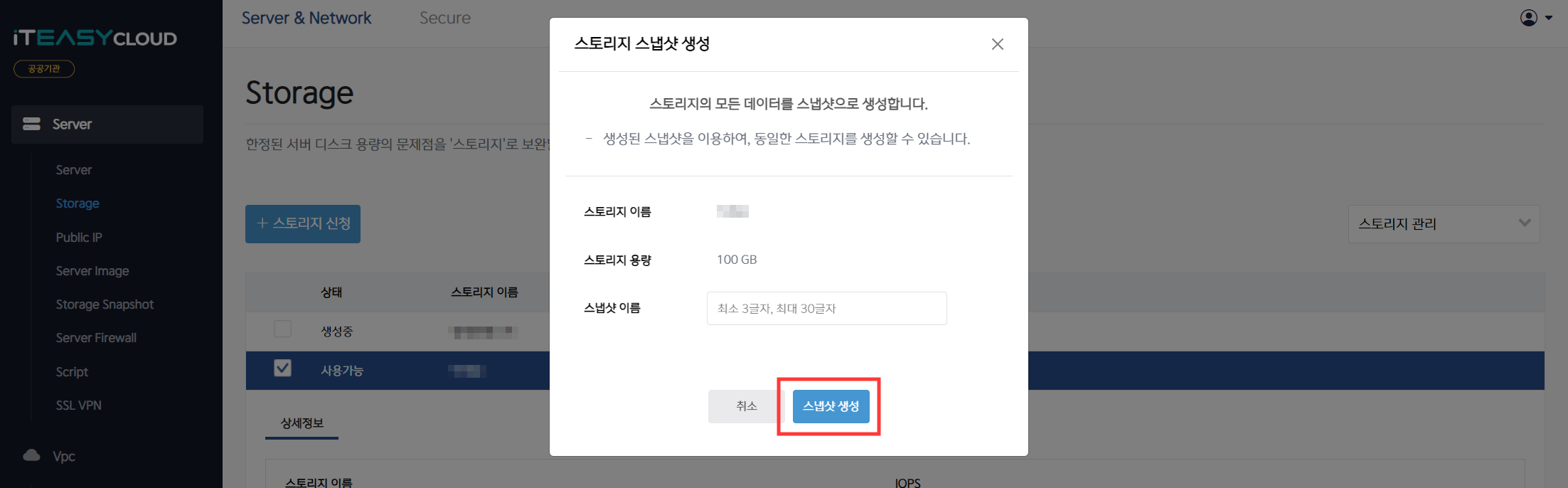1568x488 pixels.
Task: Click the user account profile icon
Action: coord(1529,18)
